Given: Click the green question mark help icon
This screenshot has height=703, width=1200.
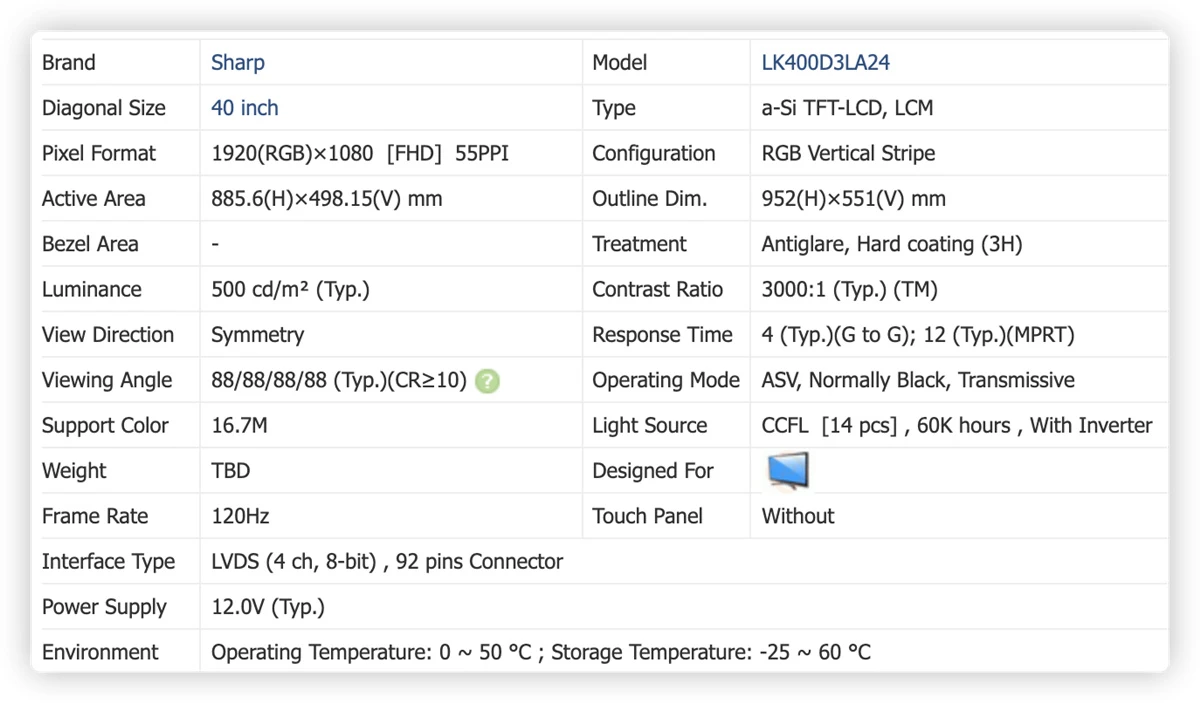Looking at the screenshot, I should tap(487, 381).
